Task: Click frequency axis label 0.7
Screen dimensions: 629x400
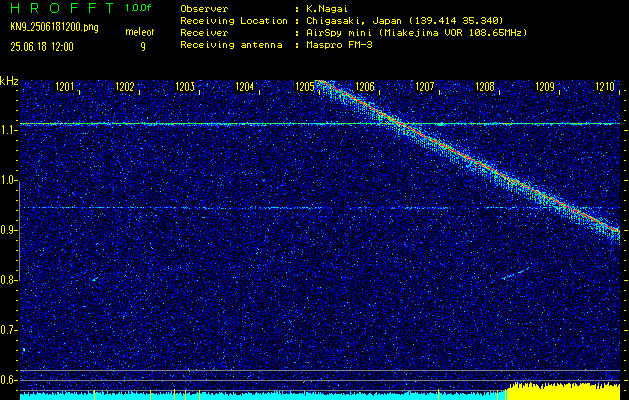Action: coord(8,330)
